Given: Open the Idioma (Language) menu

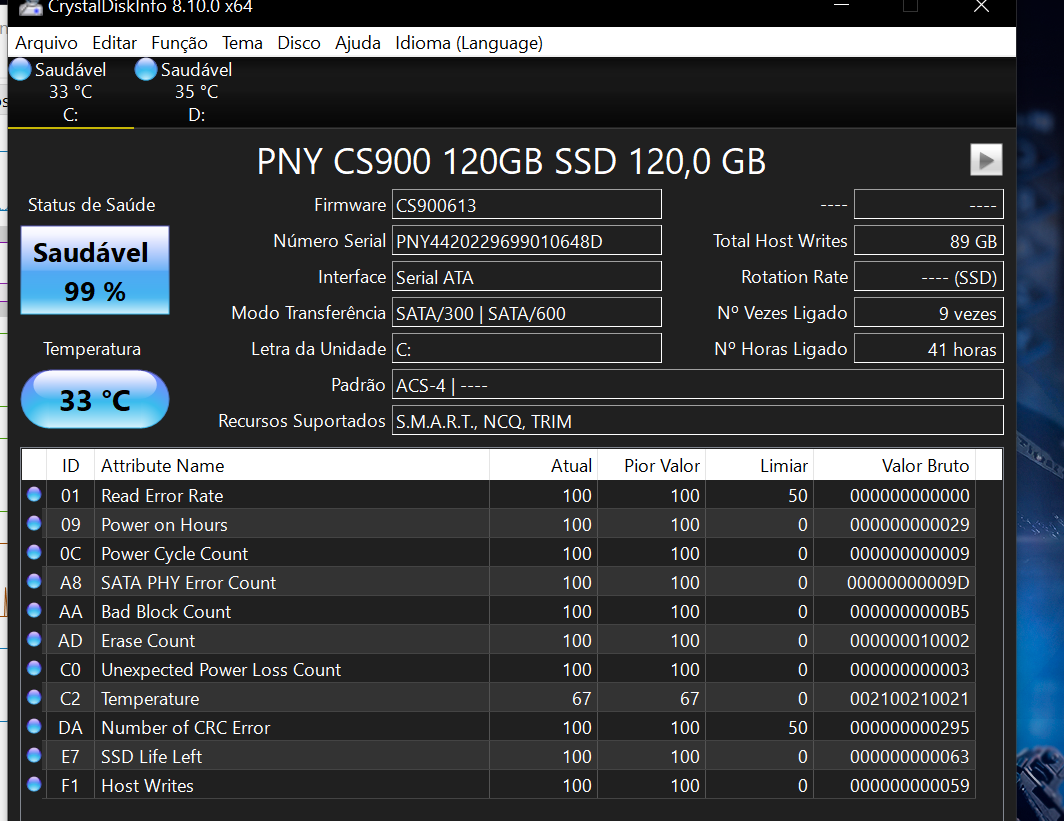Looking at the screenshot, I should [x=469, y=43].
